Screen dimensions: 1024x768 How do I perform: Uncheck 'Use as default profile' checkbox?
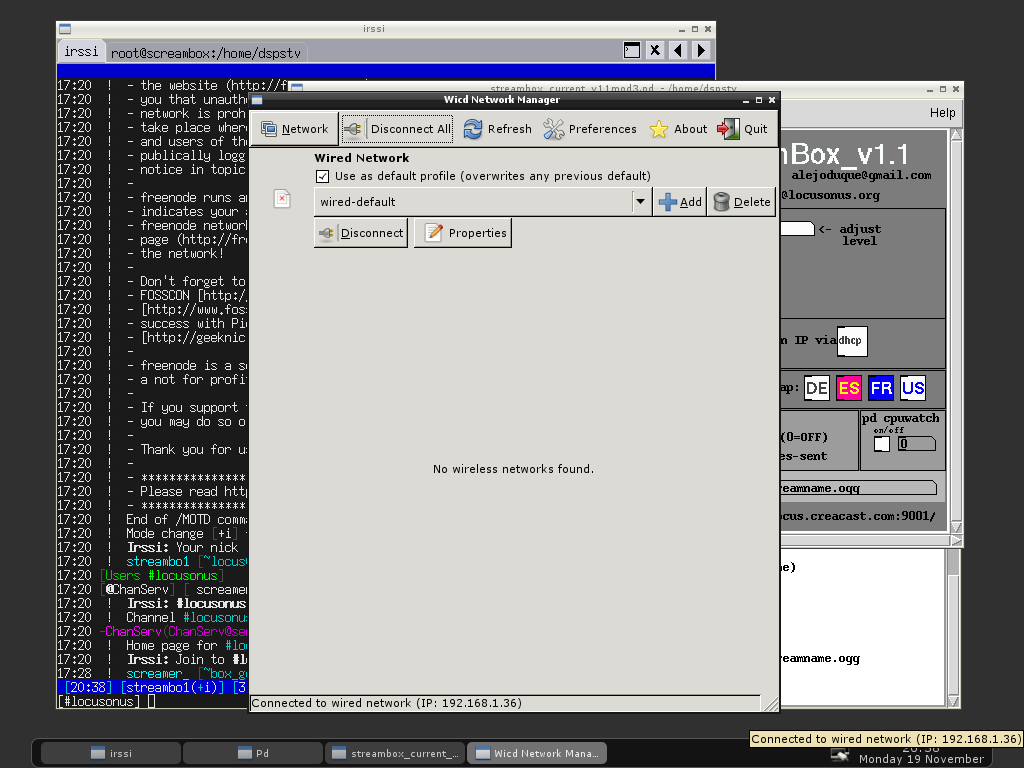point(322,176)
